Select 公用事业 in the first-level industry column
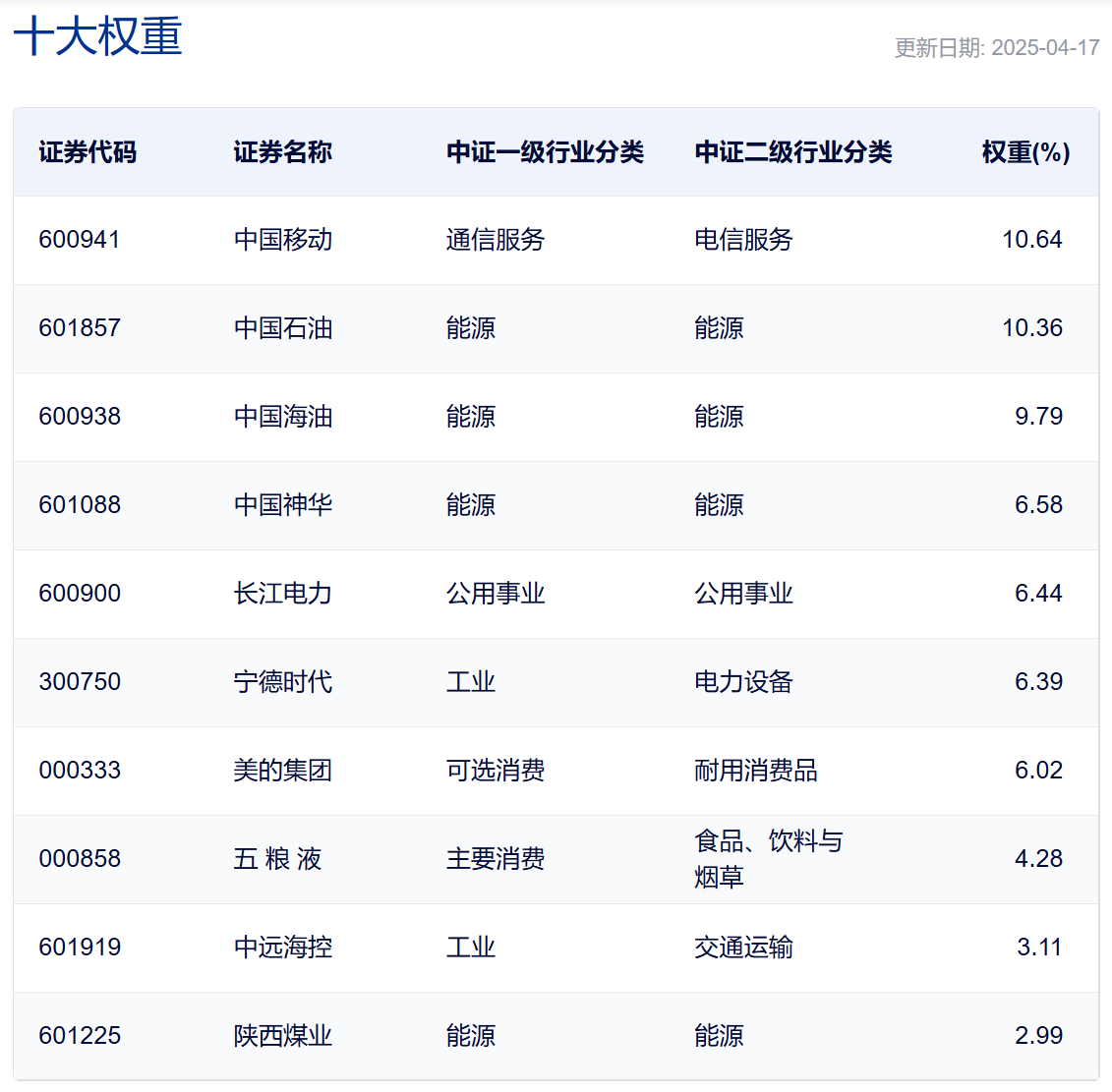The width and height of the screenshot is (1112, 1092). click(495, 594)
